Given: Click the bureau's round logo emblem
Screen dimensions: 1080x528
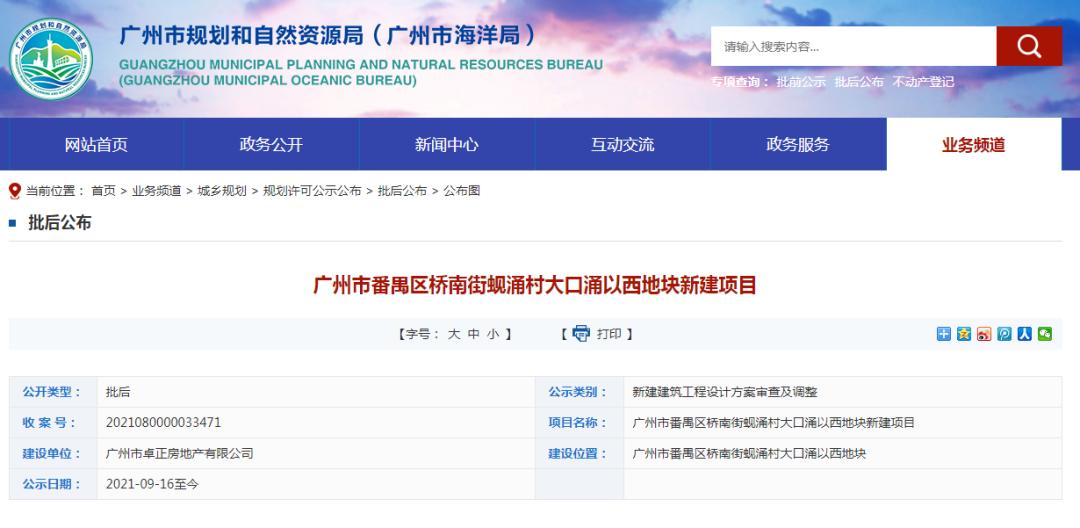Looking at the screenshot, I should pyautogui.click(x=50, y=58).
